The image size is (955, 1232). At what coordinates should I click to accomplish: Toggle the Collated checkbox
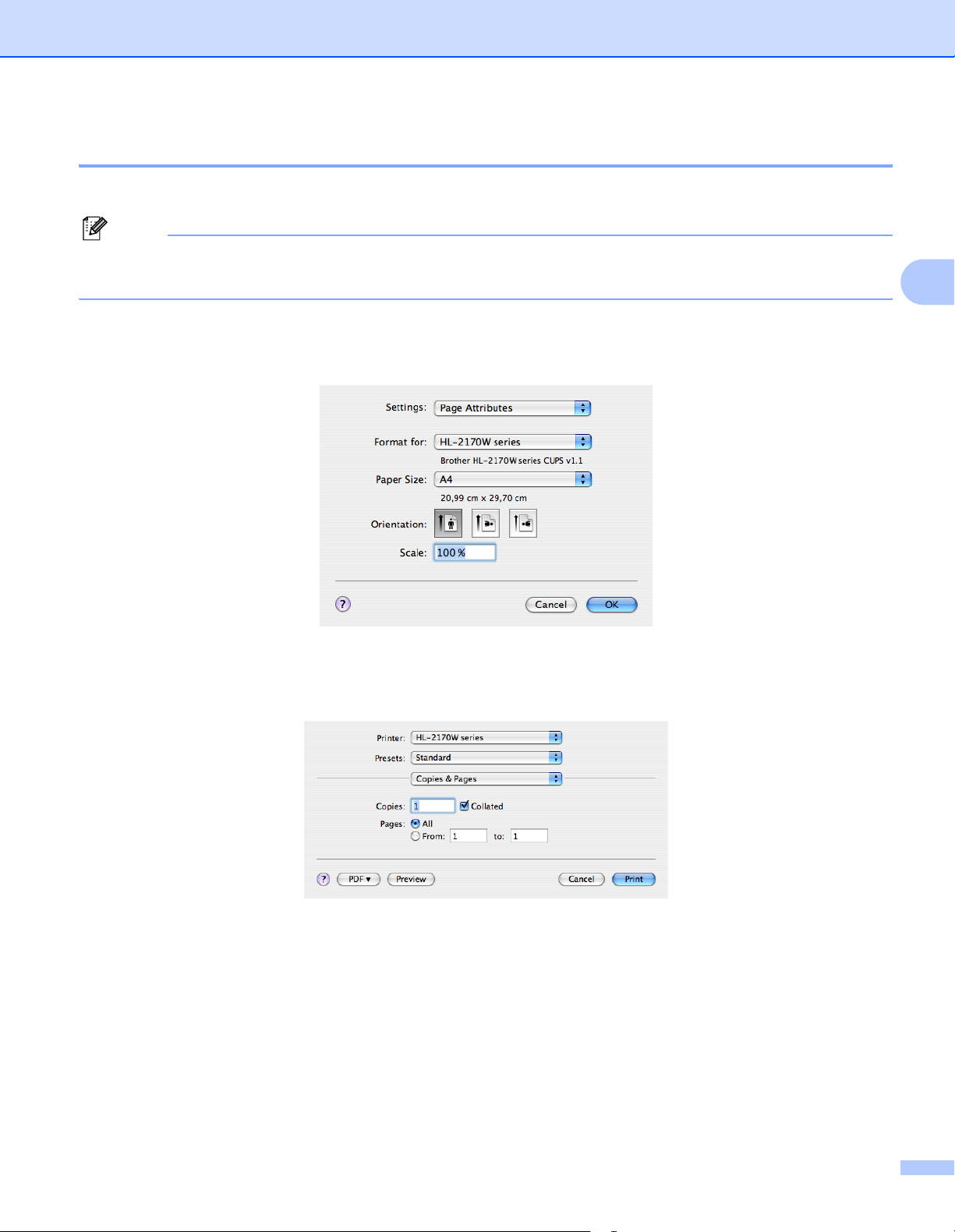click(465, 806)
